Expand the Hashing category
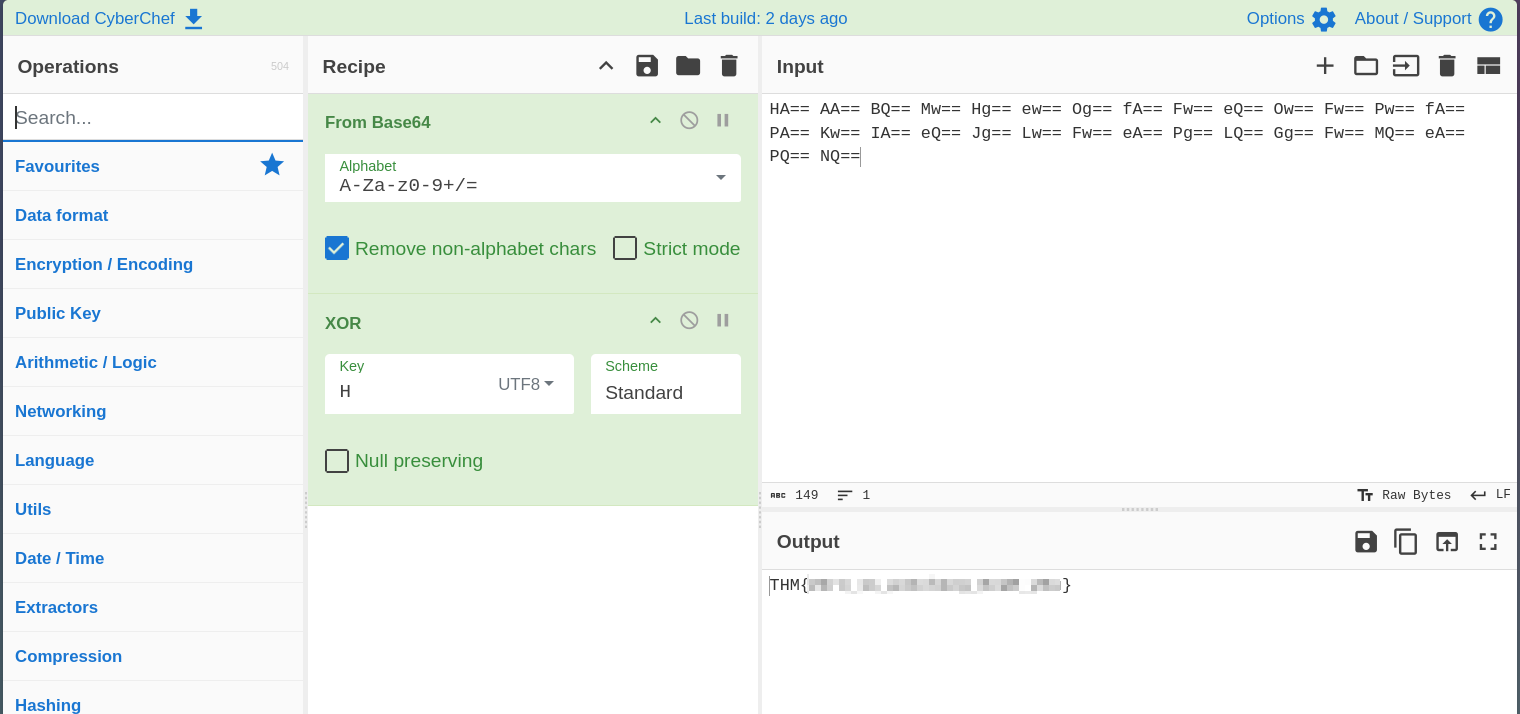This screenshot has width=1520, height=714. pos(153,700)
